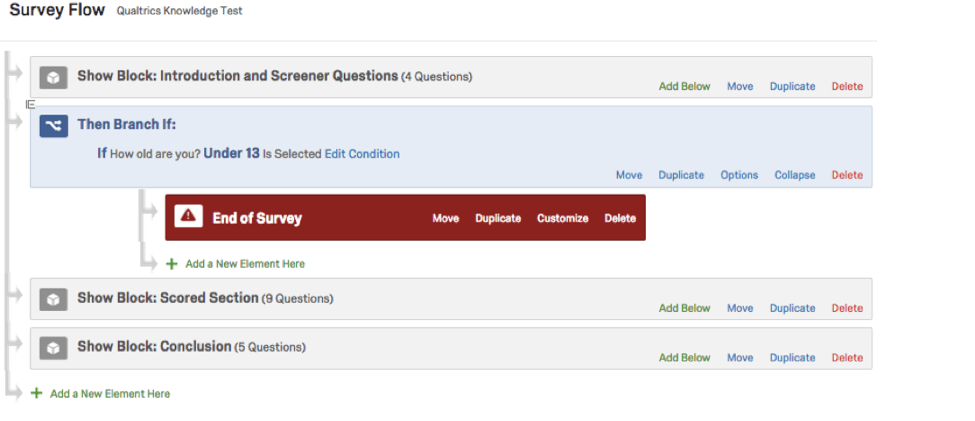This screenshot has width=975, height=421.
Task: Click Edit Condition link in branch
Action: pos(362,154)
